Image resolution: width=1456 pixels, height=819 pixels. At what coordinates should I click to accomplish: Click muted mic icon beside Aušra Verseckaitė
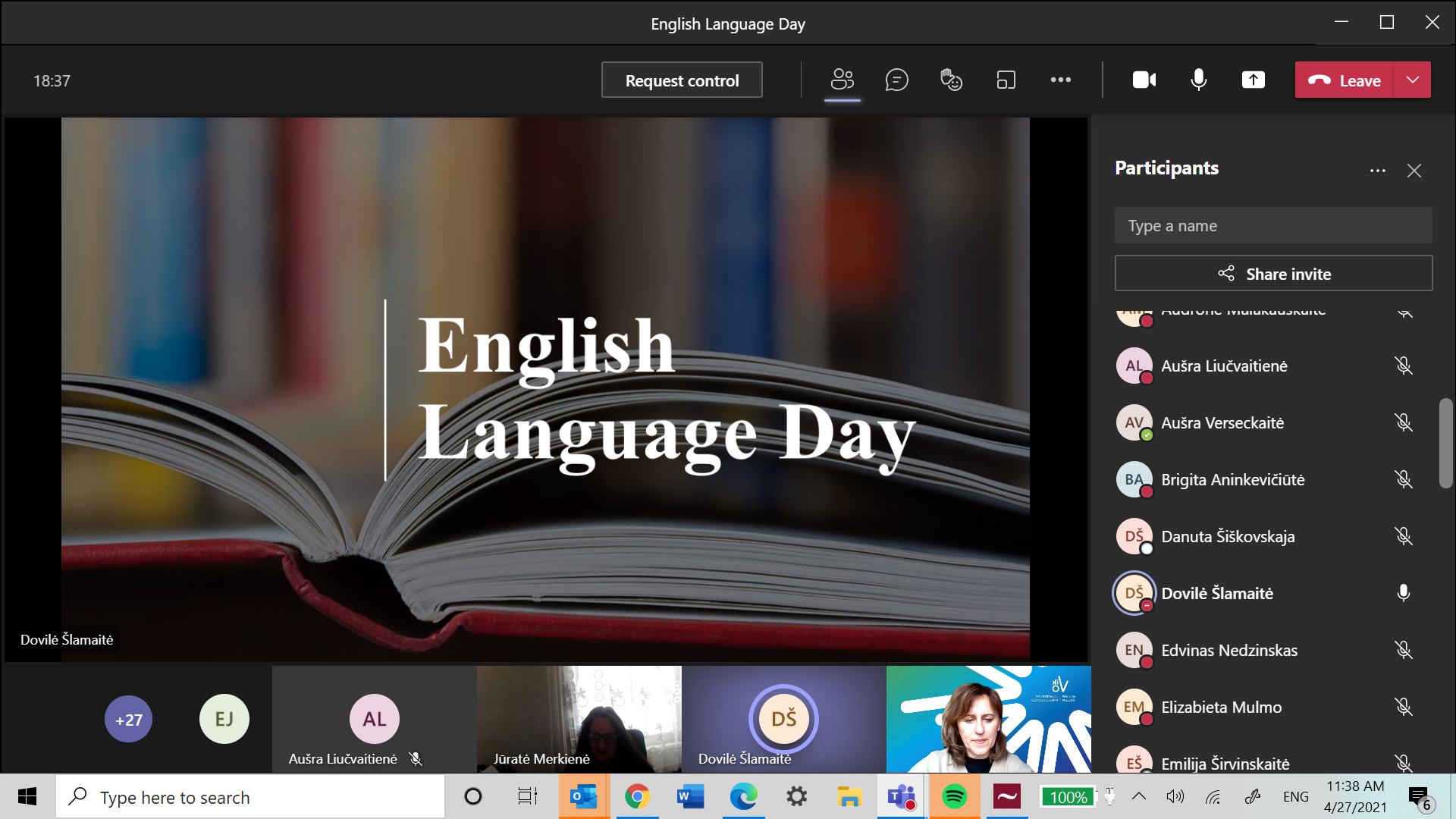click(1403, 422)
